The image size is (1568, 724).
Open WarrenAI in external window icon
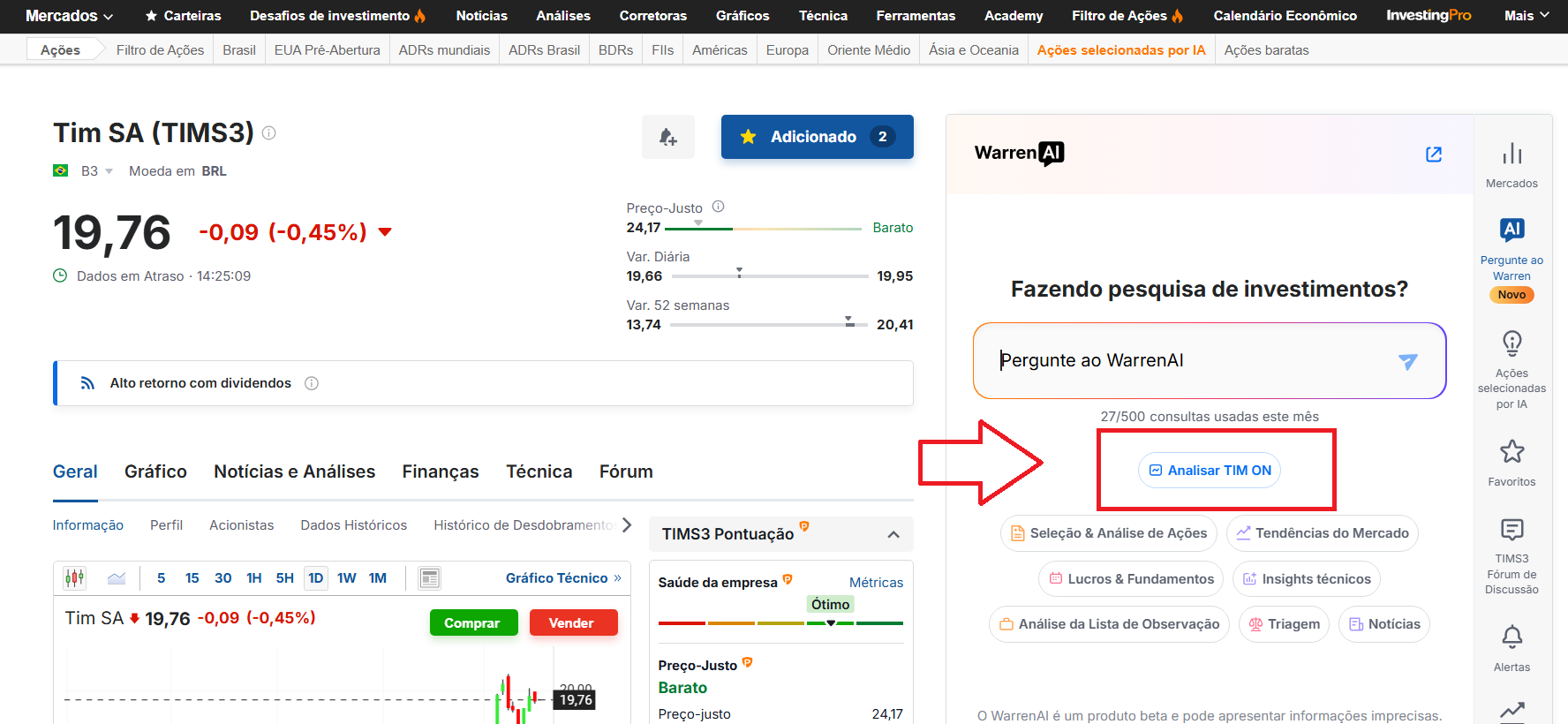point(1434,155)
